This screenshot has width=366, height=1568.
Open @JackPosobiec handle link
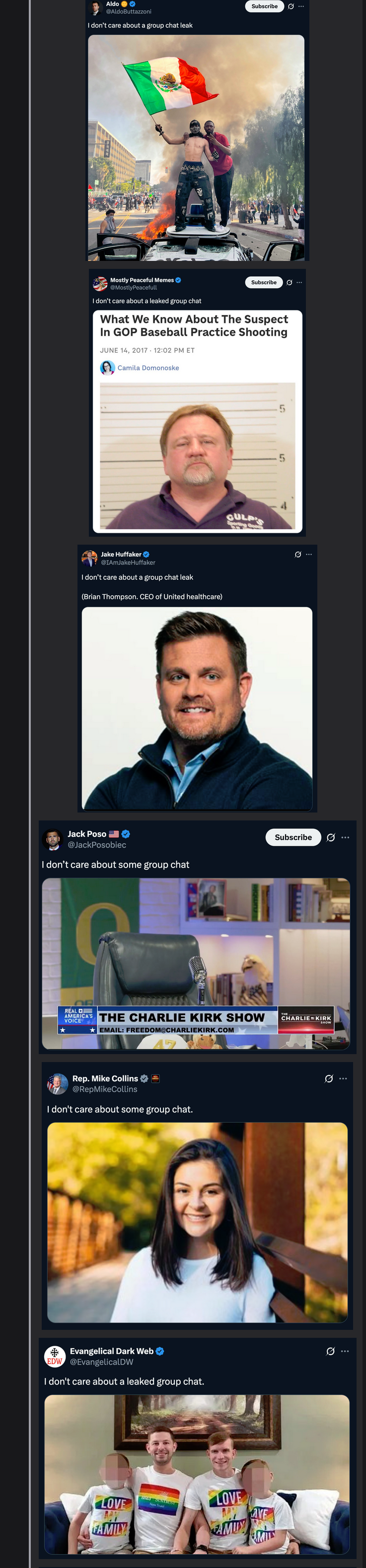97,845
